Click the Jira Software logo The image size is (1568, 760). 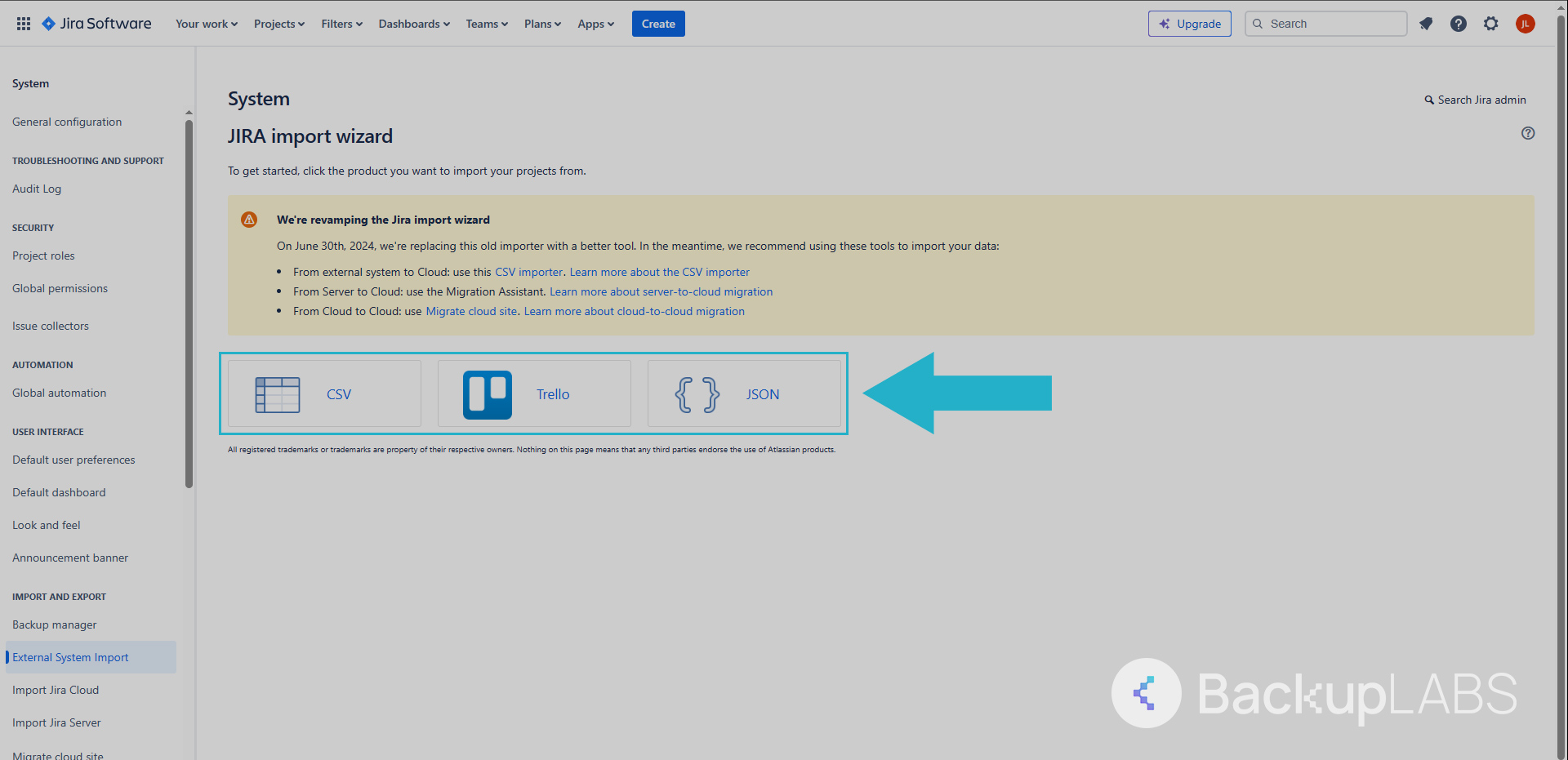(x=97, y=24)
